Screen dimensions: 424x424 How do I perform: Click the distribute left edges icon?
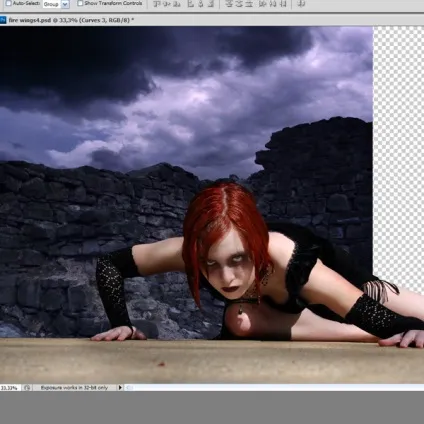(262, 4)
